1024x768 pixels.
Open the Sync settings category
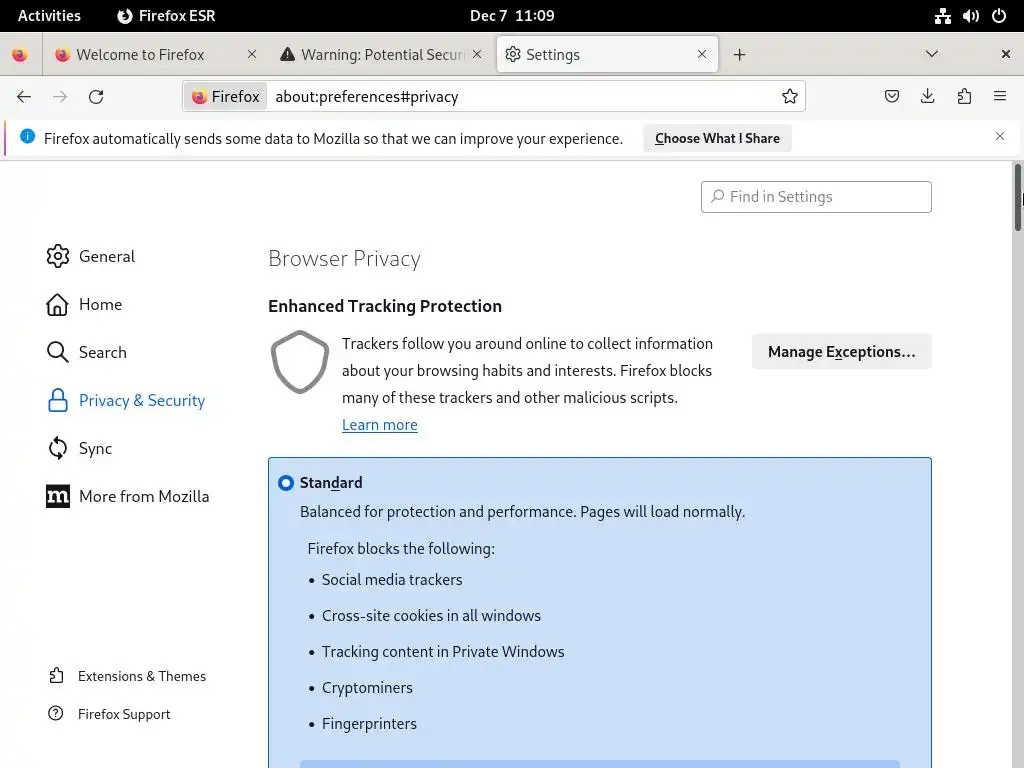95,448
